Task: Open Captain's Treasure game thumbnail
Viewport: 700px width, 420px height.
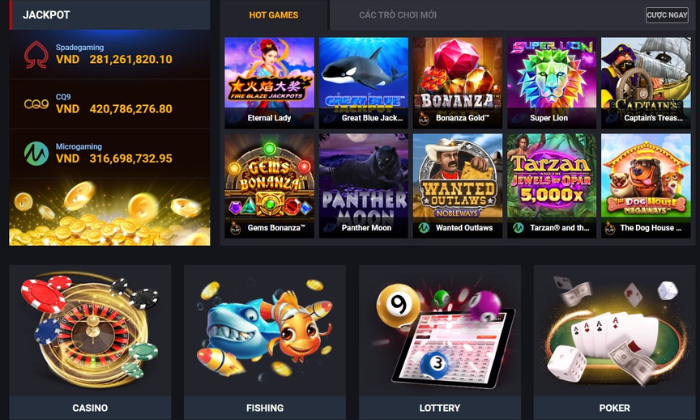Action: (x=646, y=83)
